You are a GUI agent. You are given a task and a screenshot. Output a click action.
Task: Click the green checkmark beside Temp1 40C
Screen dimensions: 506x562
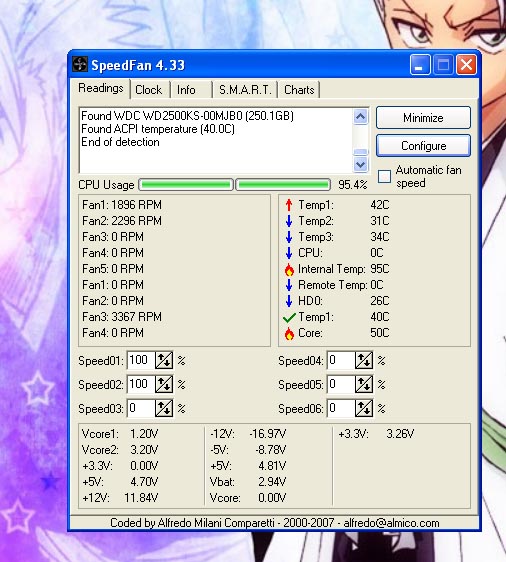pos(289,317)
